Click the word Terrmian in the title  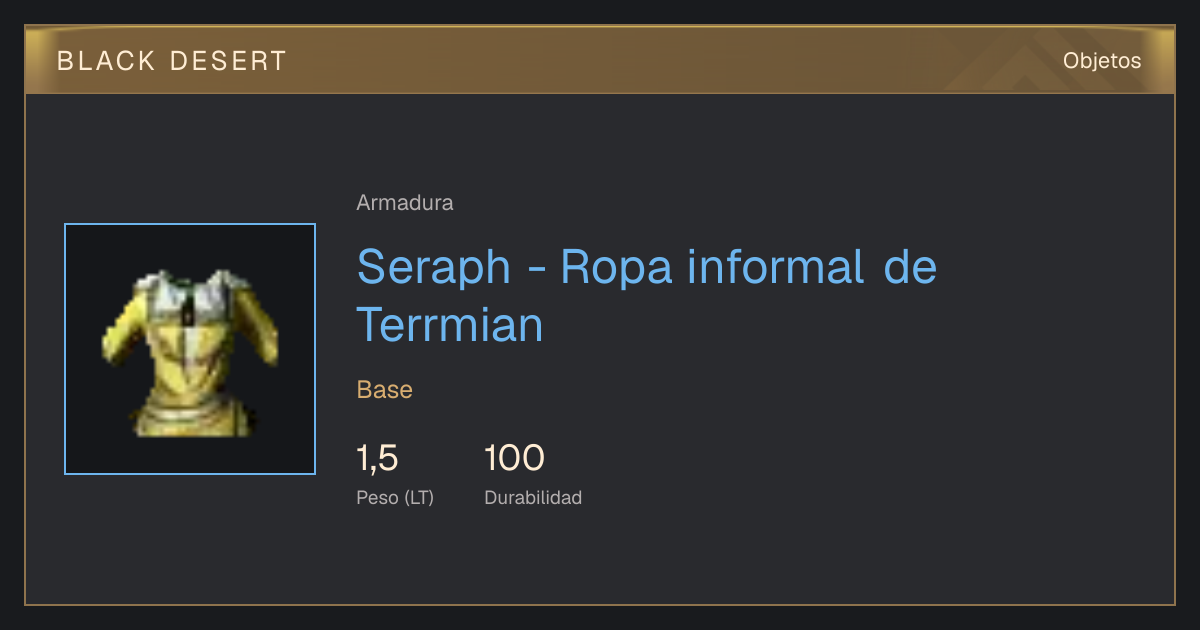(450, 325)
